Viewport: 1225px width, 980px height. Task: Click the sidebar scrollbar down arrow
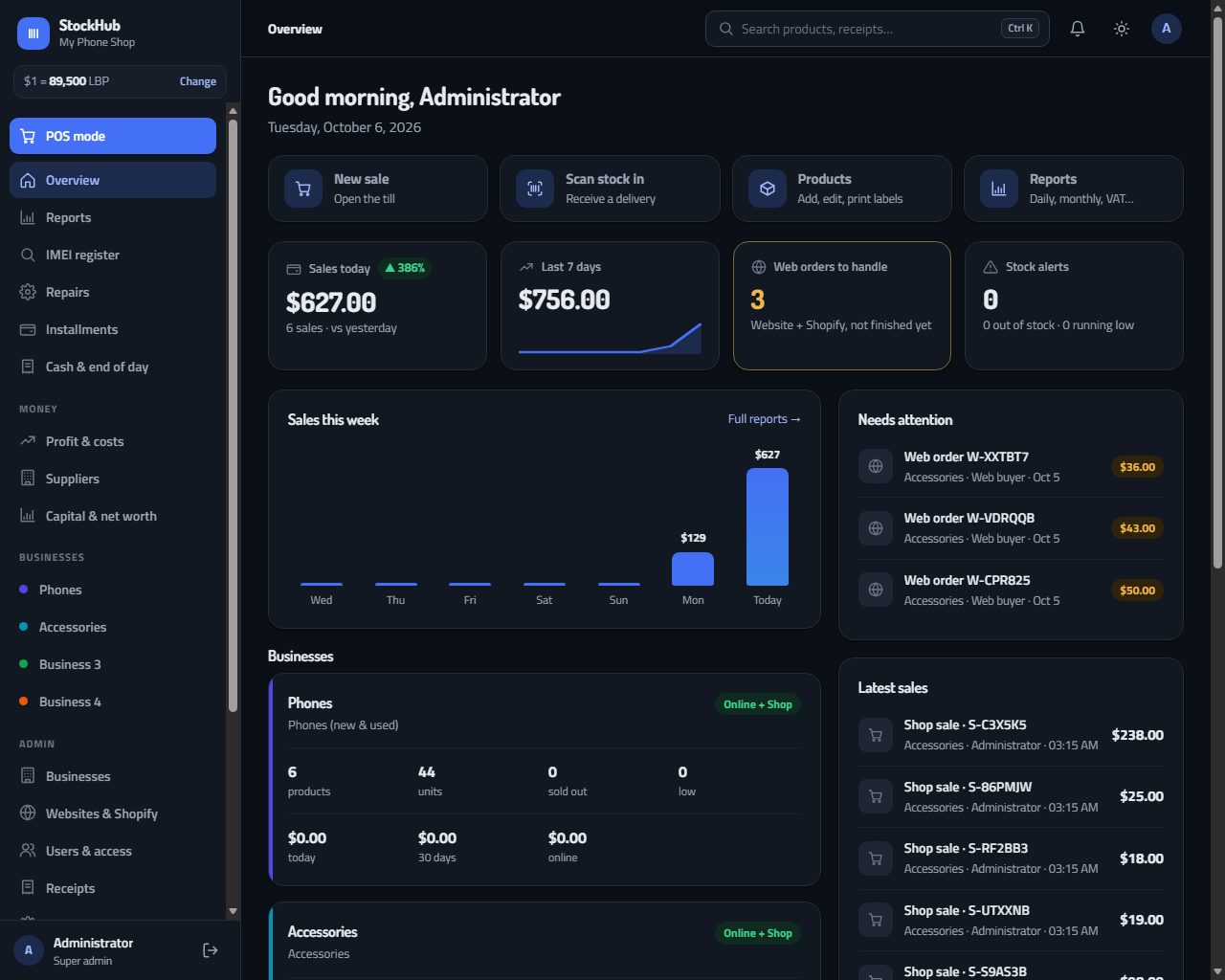click(x=233, y=912)
